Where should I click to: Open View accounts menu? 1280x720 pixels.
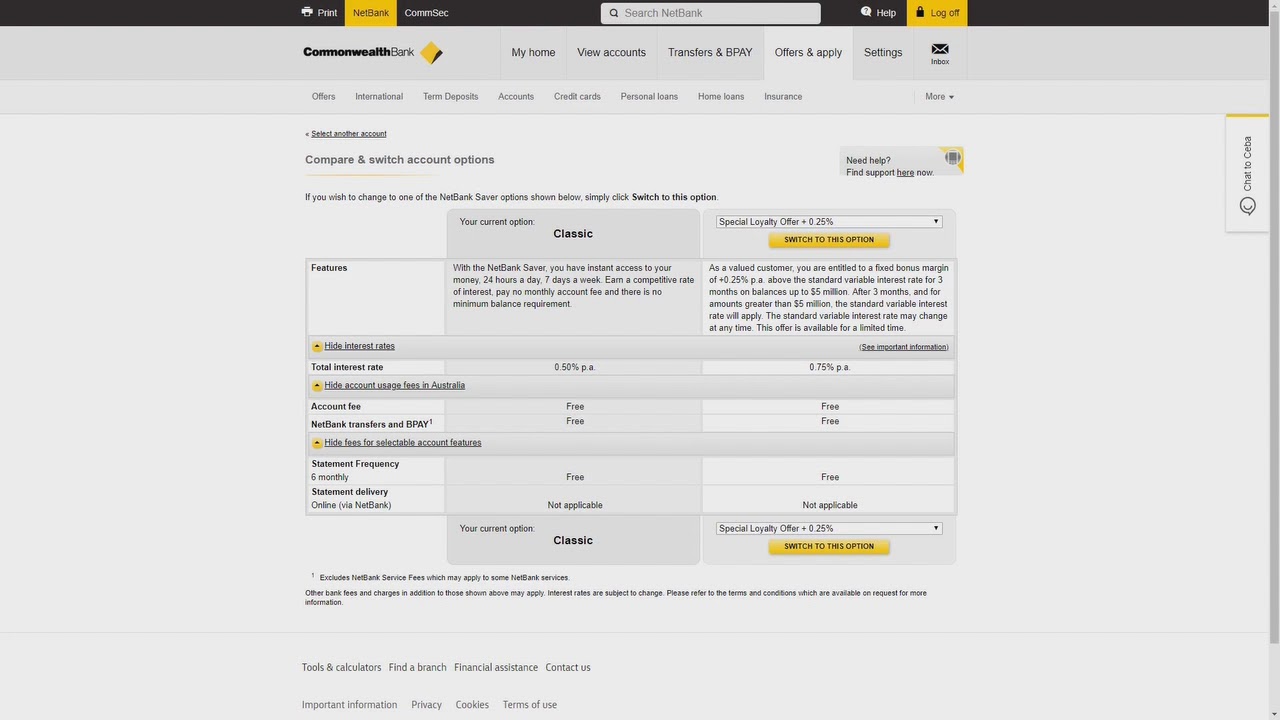pos(611,53)
